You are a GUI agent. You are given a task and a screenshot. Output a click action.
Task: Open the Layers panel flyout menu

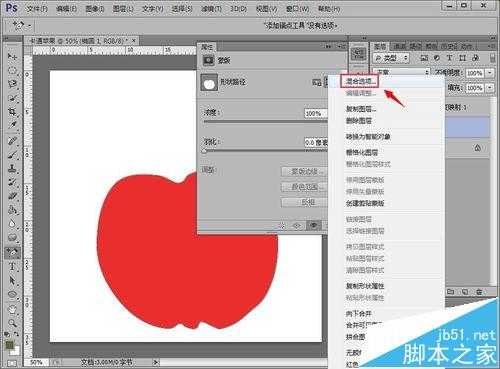coord(492,46)
